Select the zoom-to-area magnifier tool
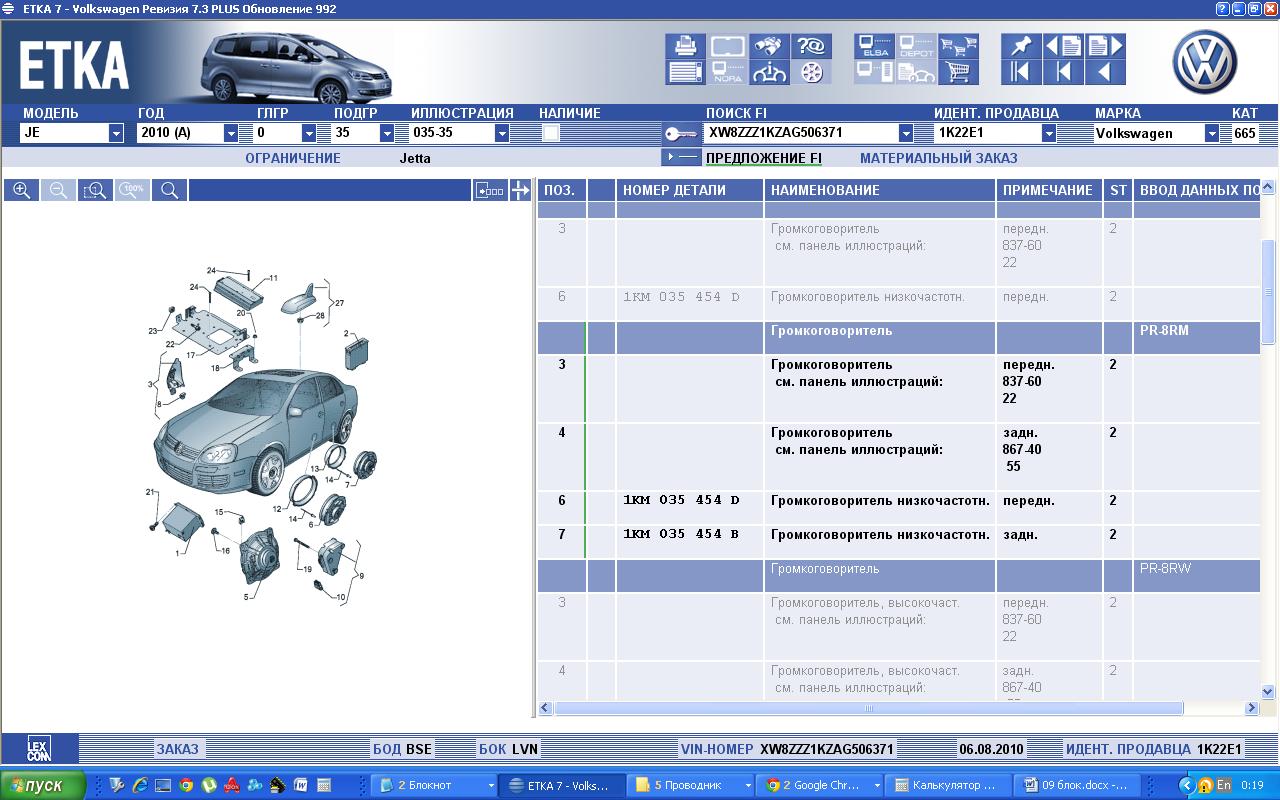 [95, 190]
